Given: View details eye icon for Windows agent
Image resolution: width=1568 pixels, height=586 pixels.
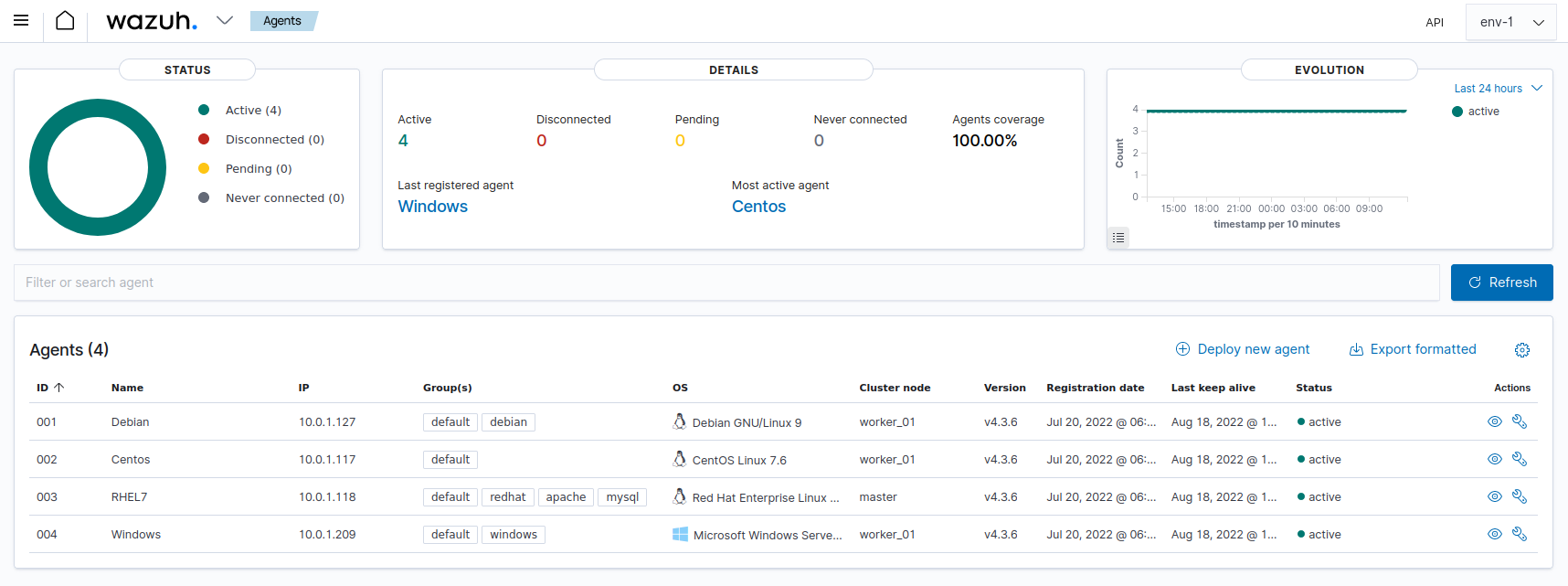Looking at the screenshot, I should tap(1495, 534).
